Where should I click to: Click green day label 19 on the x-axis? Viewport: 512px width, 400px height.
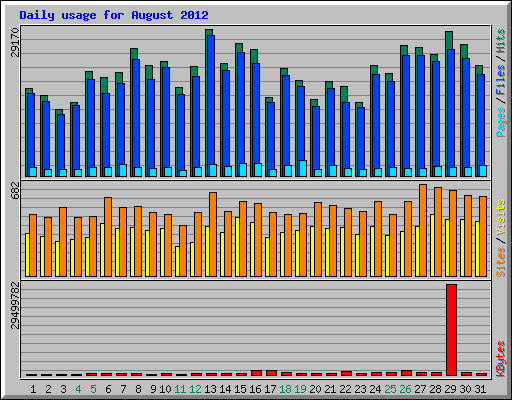click(300, 389)
